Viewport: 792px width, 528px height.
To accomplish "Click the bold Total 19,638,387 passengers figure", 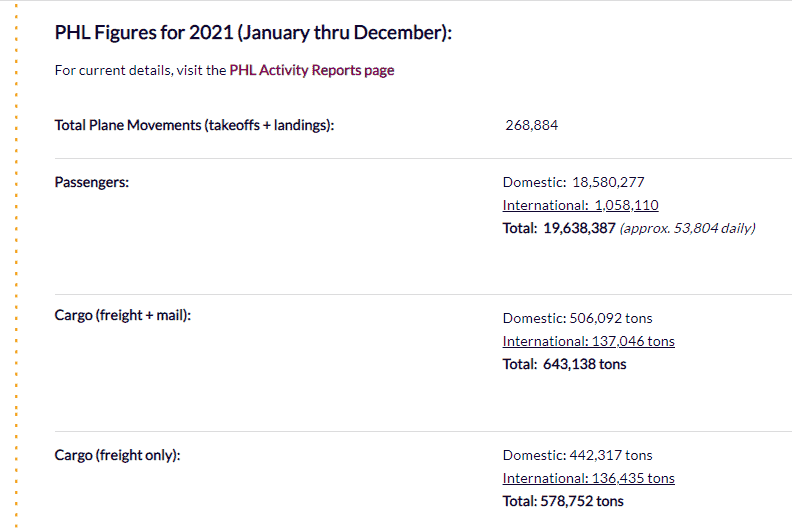I will 558,228.
